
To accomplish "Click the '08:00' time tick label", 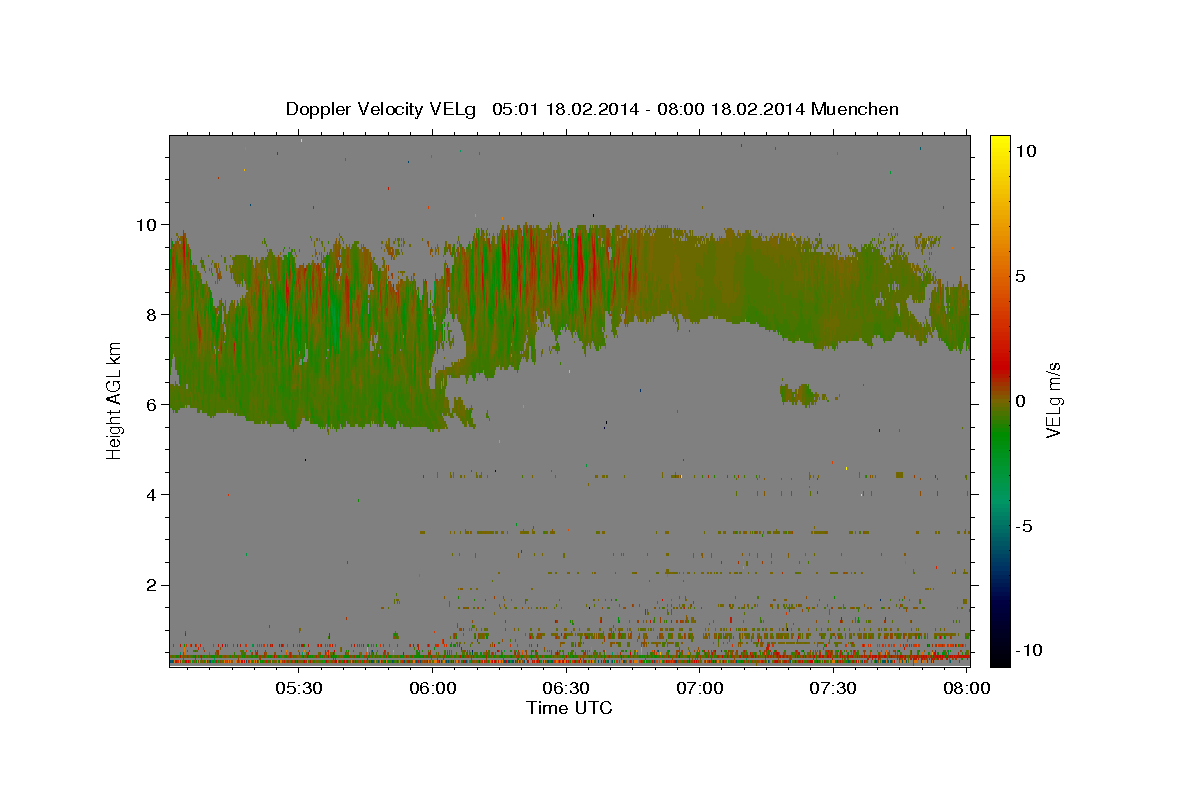I will coord(967,688).
